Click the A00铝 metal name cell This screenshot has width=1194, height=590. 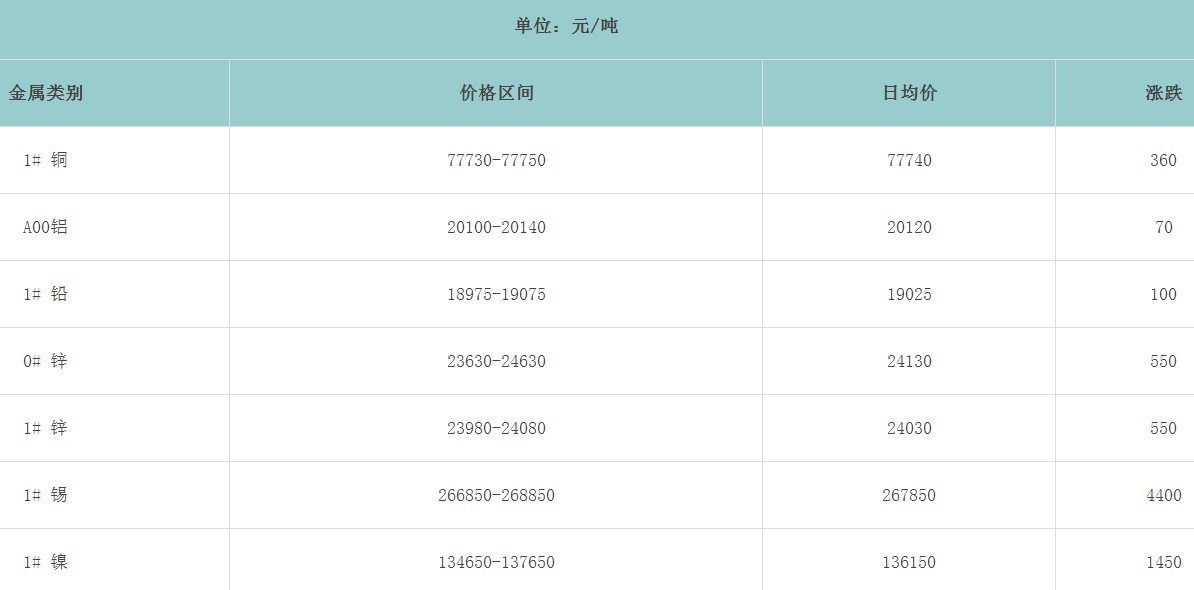pos(46,227)
